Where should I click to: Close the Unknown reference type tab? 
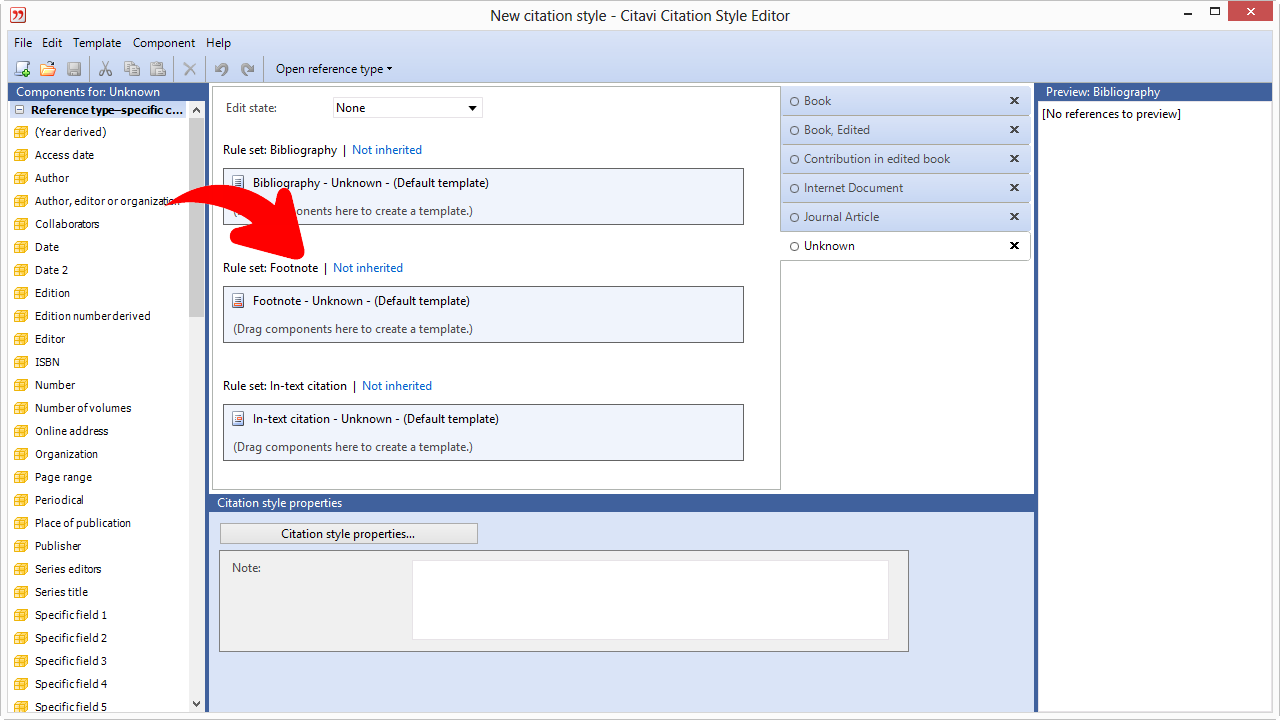(1014, 246)
